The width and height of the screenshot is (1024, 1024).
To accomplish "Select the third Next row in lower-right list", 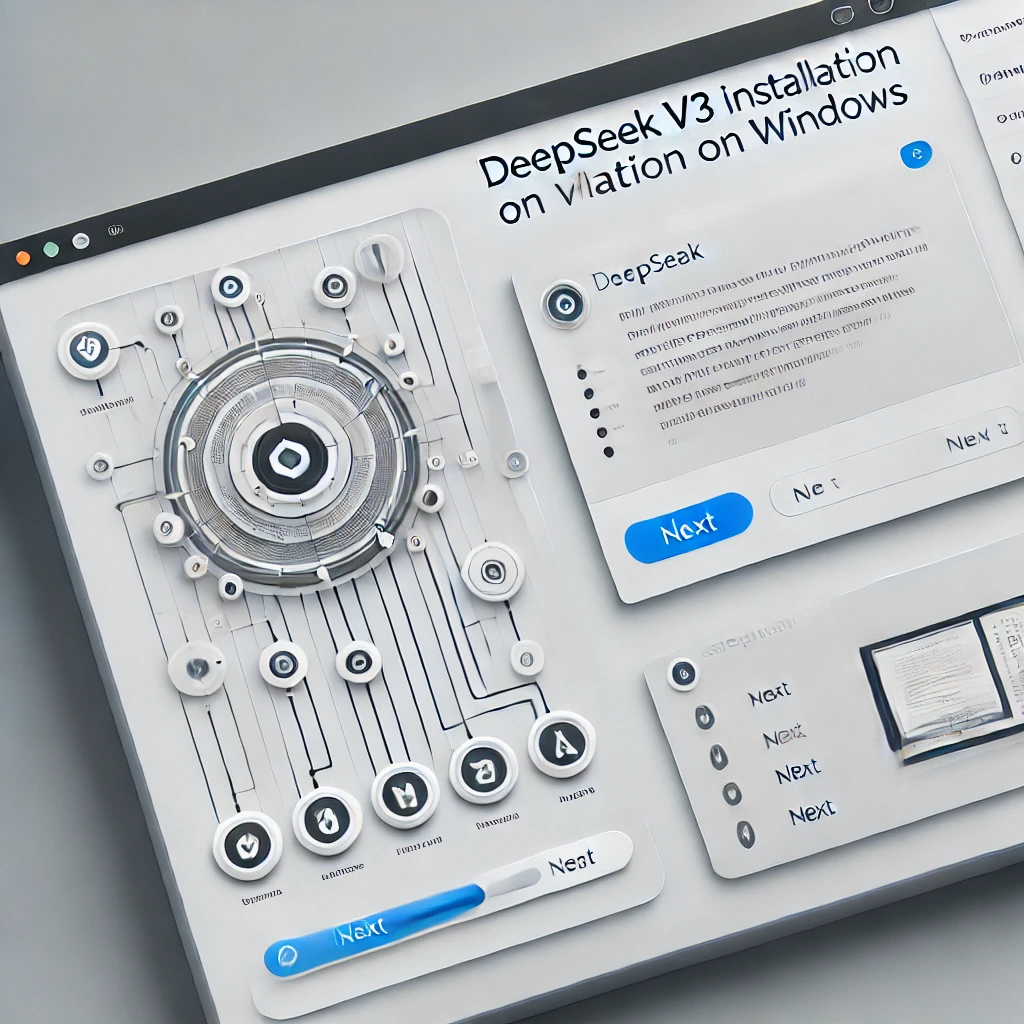I will tap(797, 773).
